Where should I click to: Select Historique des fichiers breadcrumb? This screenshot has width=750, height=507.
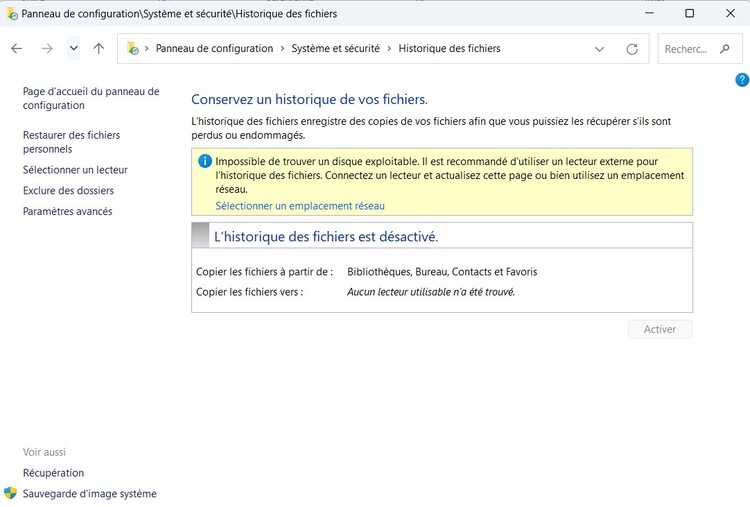pyautogui.click(x=449, y=48)
